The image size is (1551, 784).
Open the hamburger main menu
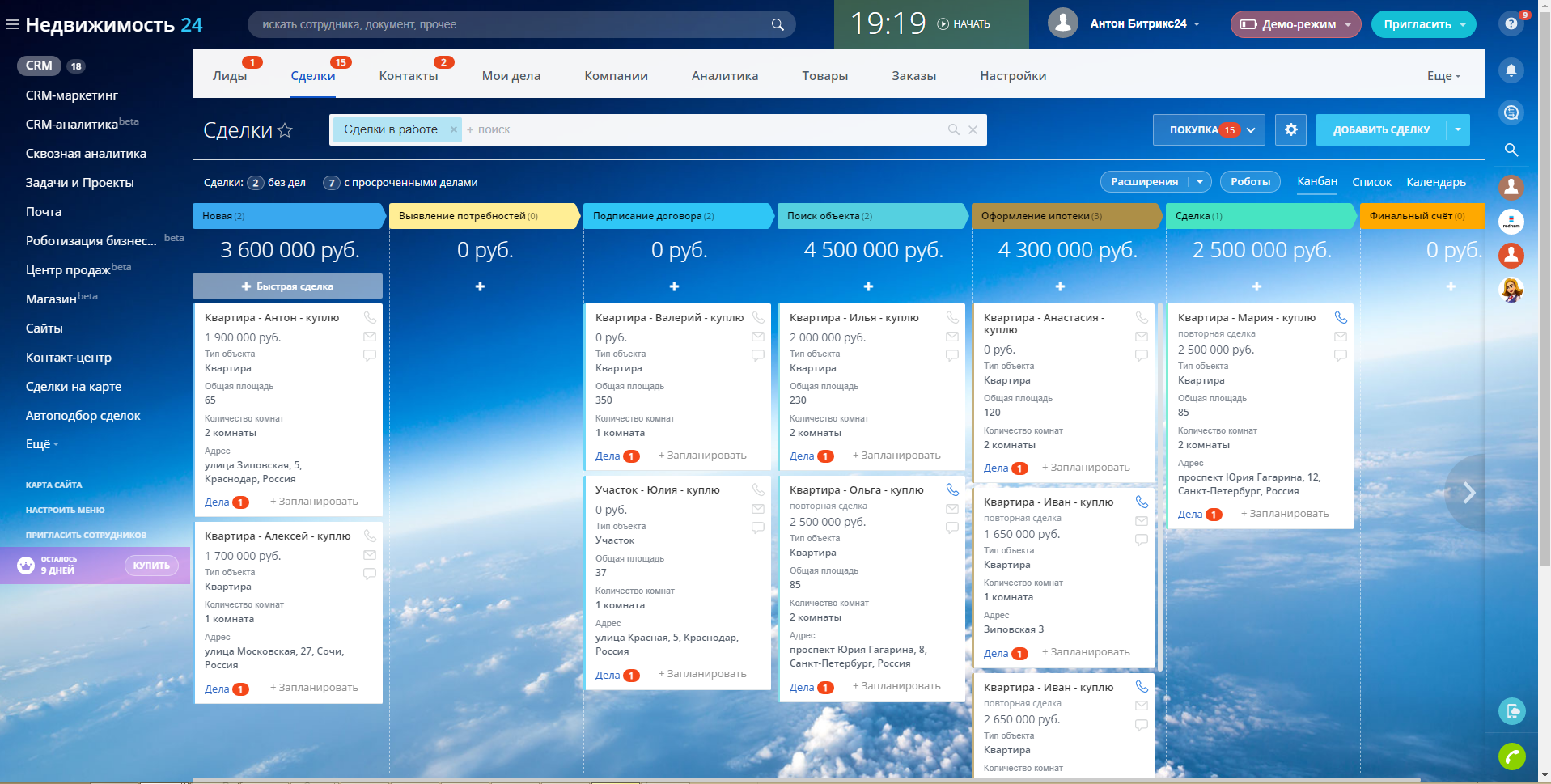[12, 24]
